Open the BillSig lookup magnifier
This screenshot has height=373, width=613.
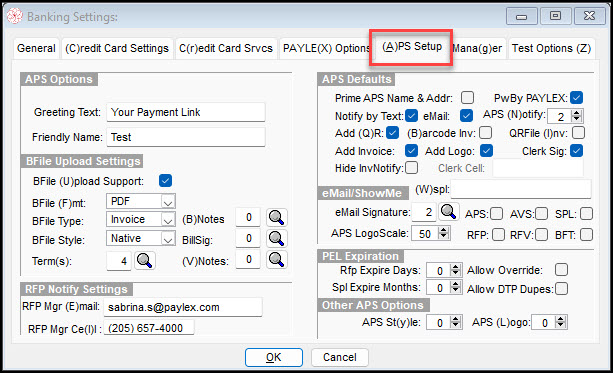277,238
